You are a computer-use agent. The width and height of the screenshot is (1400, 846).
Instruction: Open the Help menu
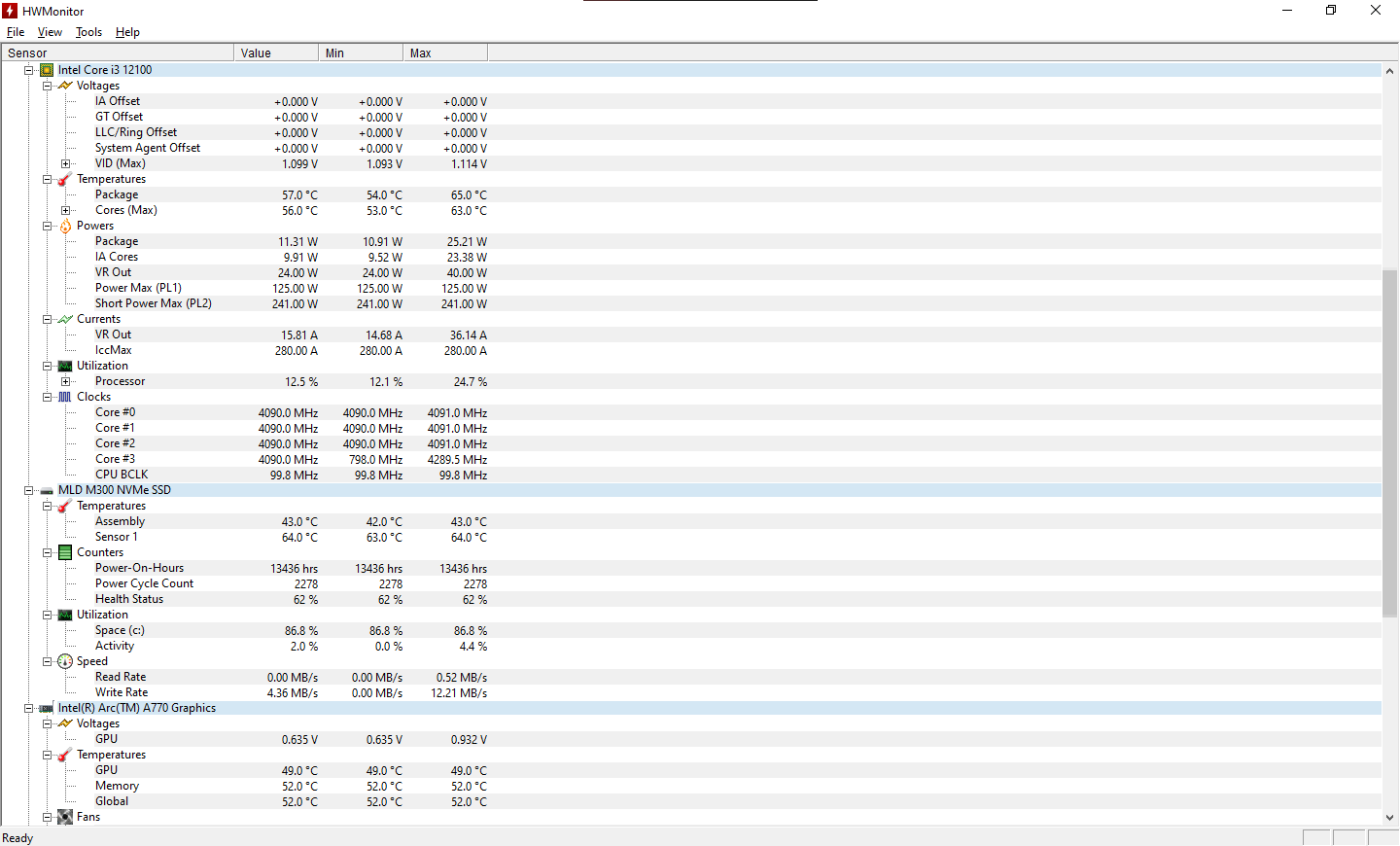[127, 32]
